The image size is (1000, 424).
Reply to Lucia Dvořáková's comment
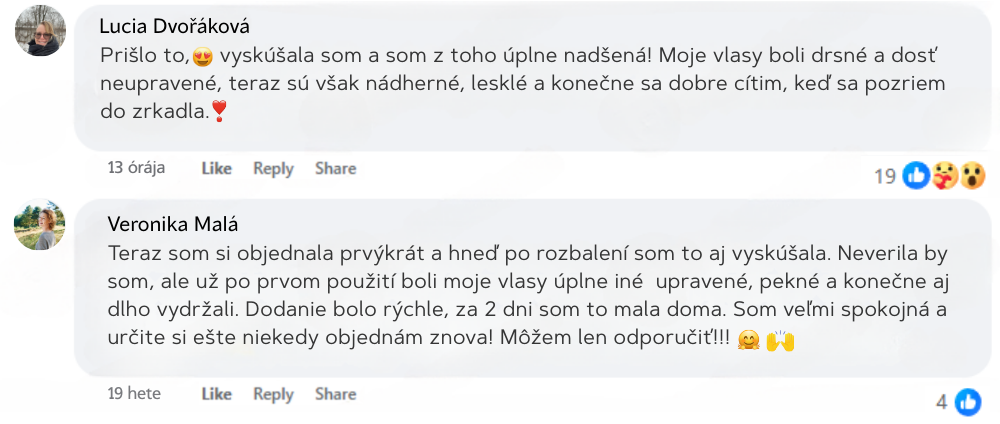pos(273,169)
